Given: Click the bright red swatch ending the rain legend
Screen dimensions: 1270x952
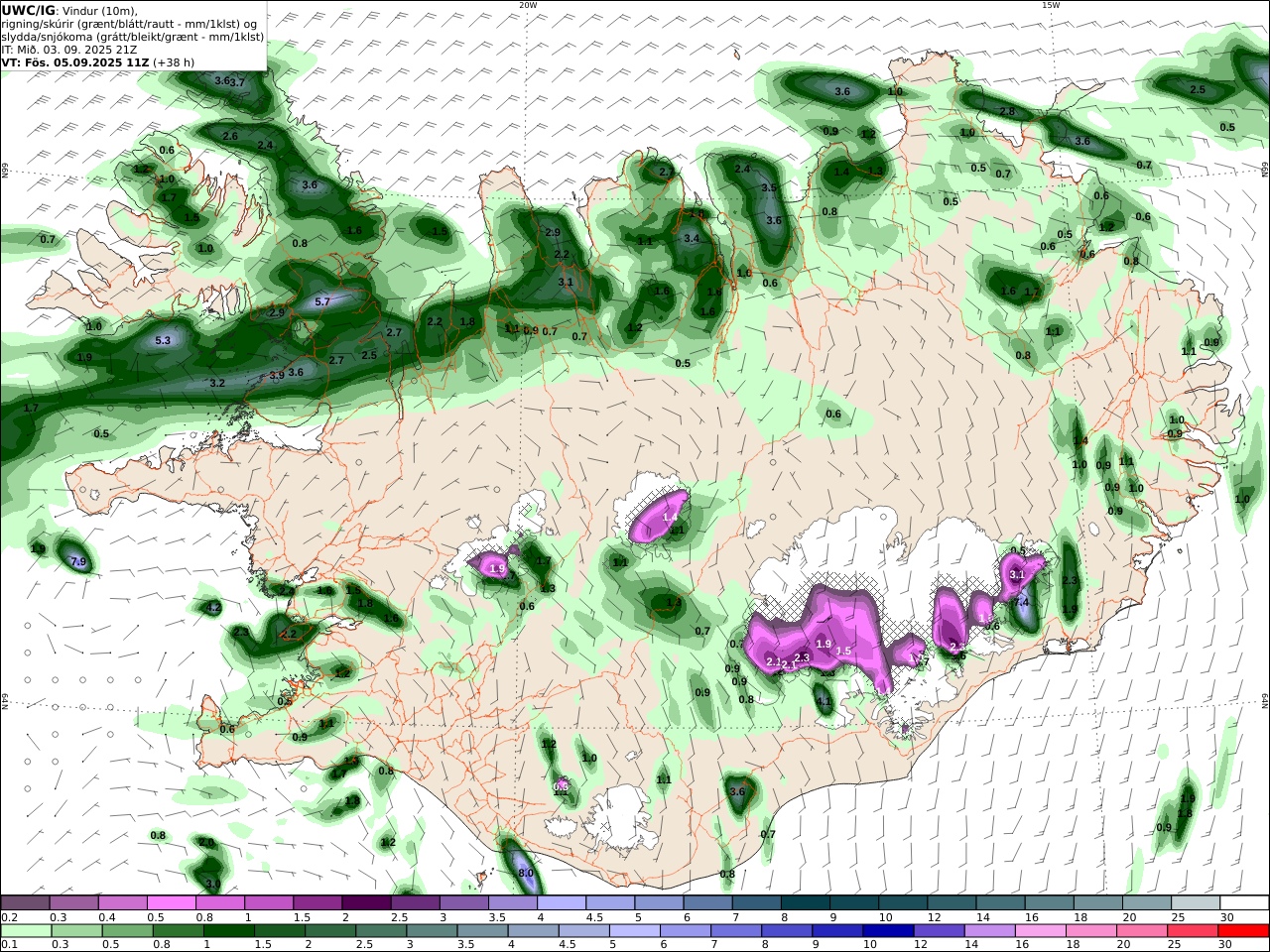Looking at the screenshot, I should (1244, 931).
